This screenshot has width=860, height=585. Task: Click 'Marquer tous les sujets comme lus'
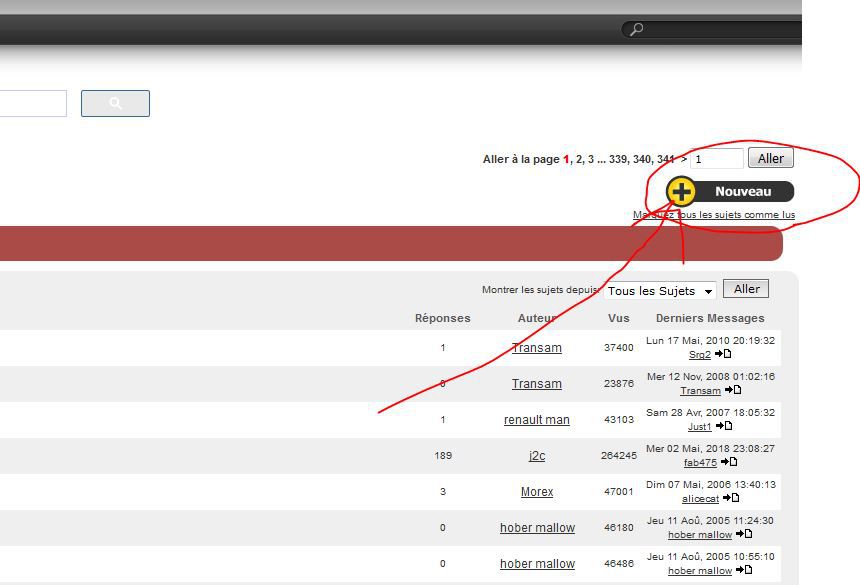714,215
